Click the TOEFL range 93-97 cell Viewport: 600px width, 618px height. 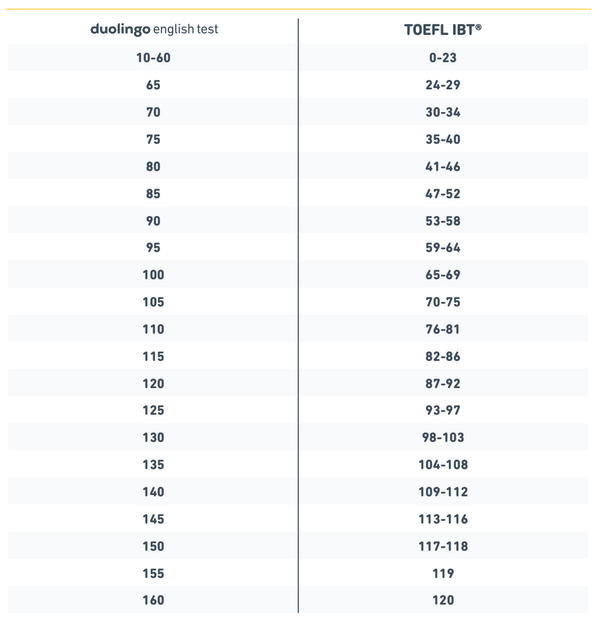tap(442, 410)
